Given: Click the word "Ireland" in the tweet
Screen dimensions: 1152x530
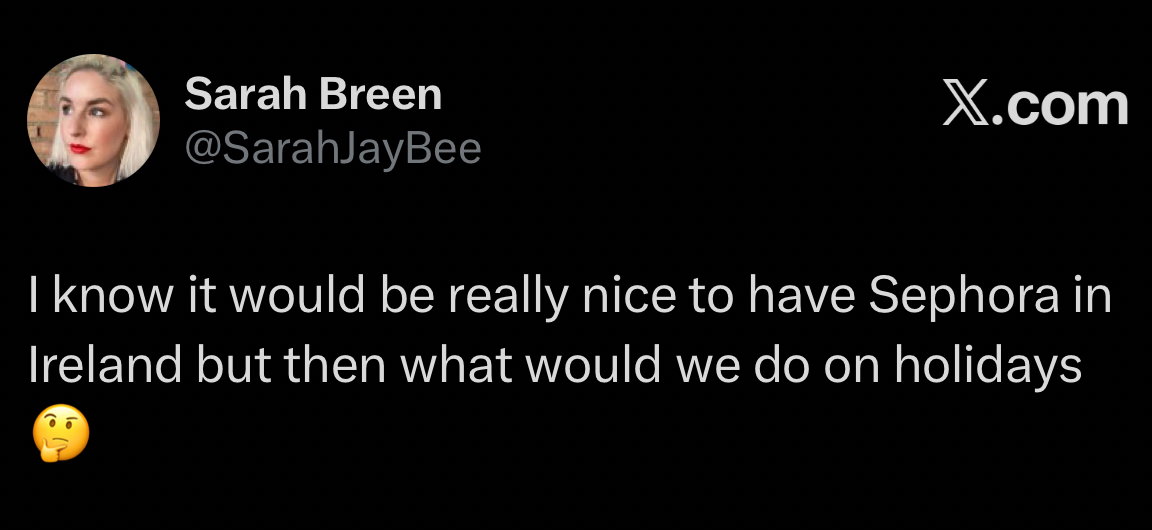Looking at the screenshot, I should [98, 367].
